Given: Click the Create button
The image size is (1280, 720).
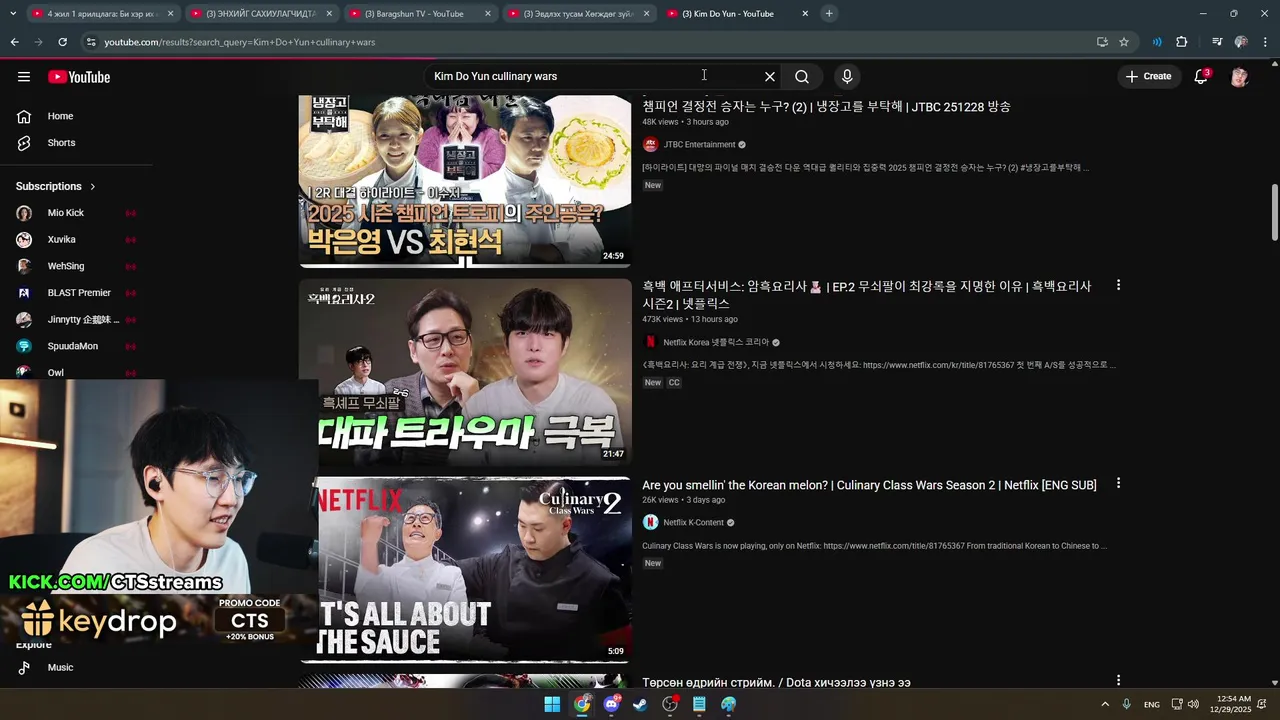Looking at the screenshot, I should [1148, 77].
